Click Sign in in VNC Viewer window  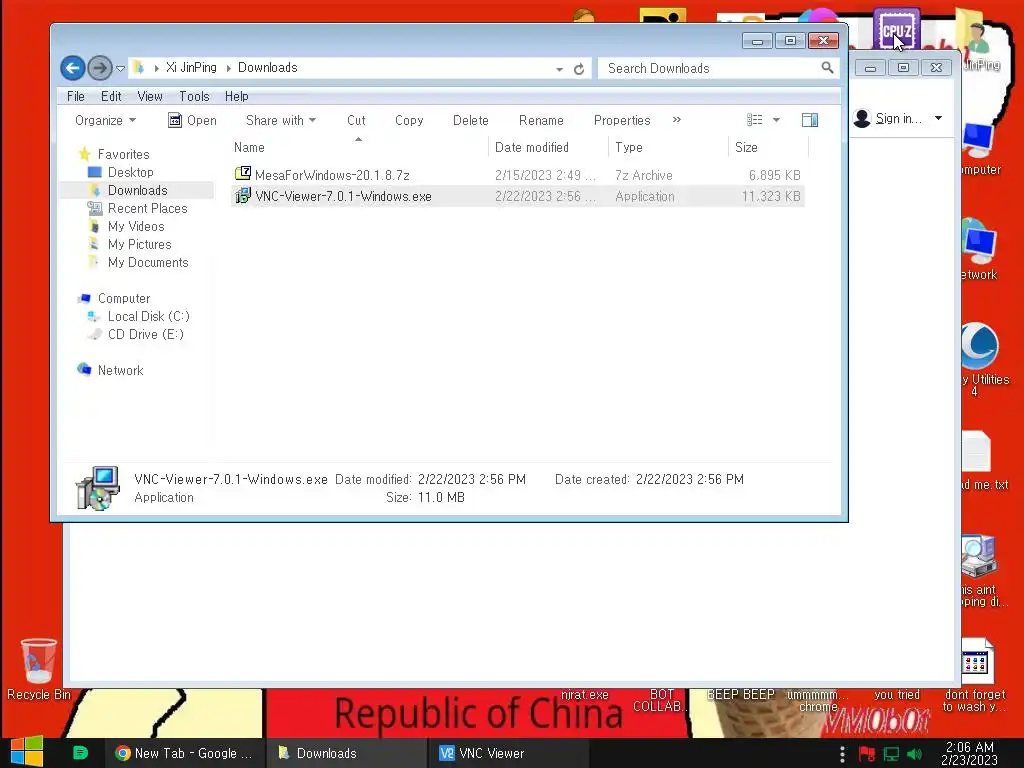[x=899, y=118]
